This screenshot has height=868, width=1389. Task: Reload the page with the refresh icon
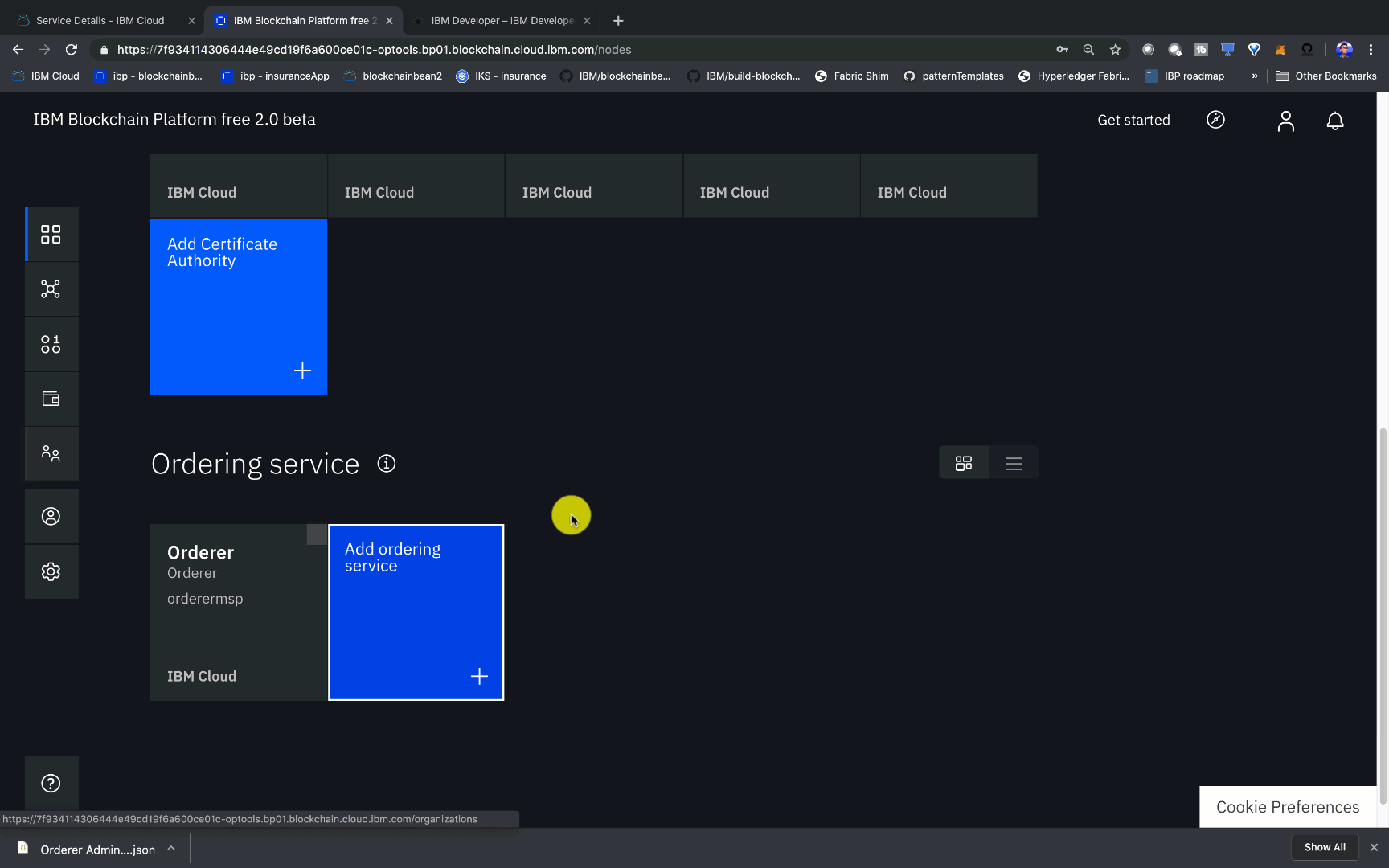(x=72, y=50)
